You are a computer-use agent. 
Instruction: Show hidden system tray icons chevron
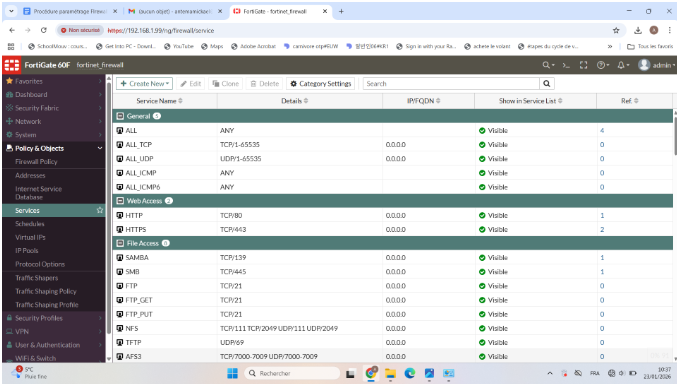[x=550, y=373]
